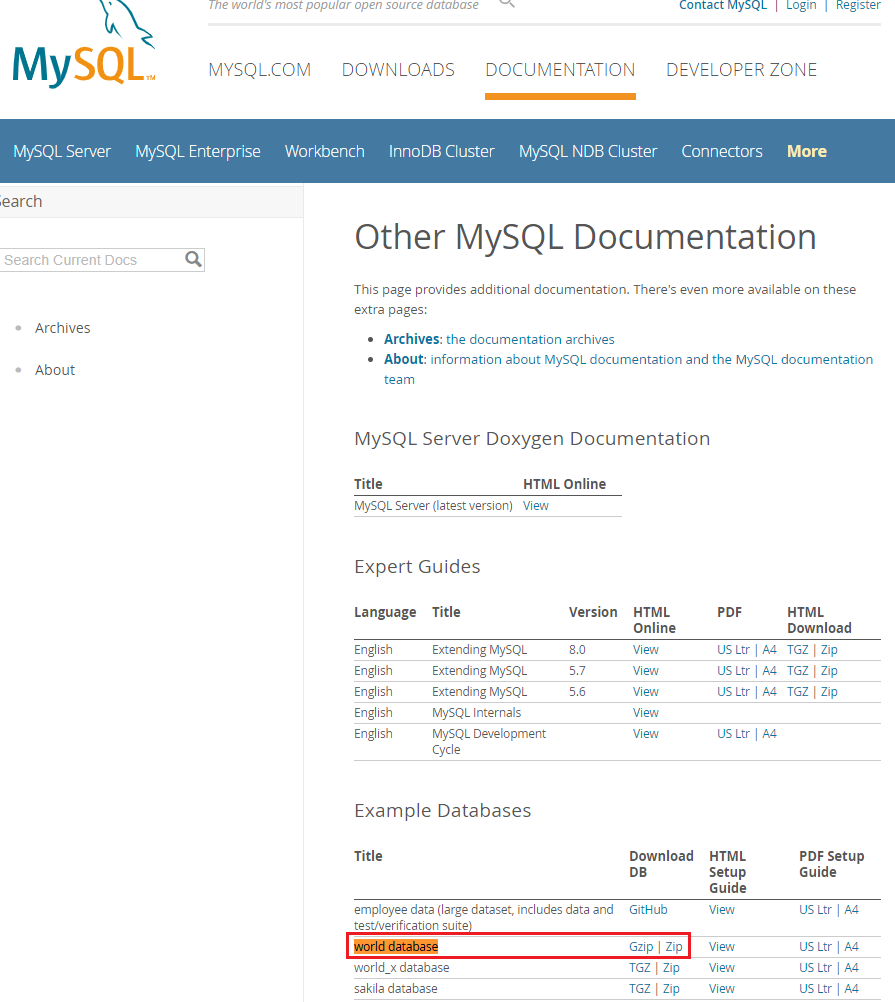This screenshot has width=895, height=1002.
Task: Click the highlighted 'world database' title text
Action: (x=396, y=946)
